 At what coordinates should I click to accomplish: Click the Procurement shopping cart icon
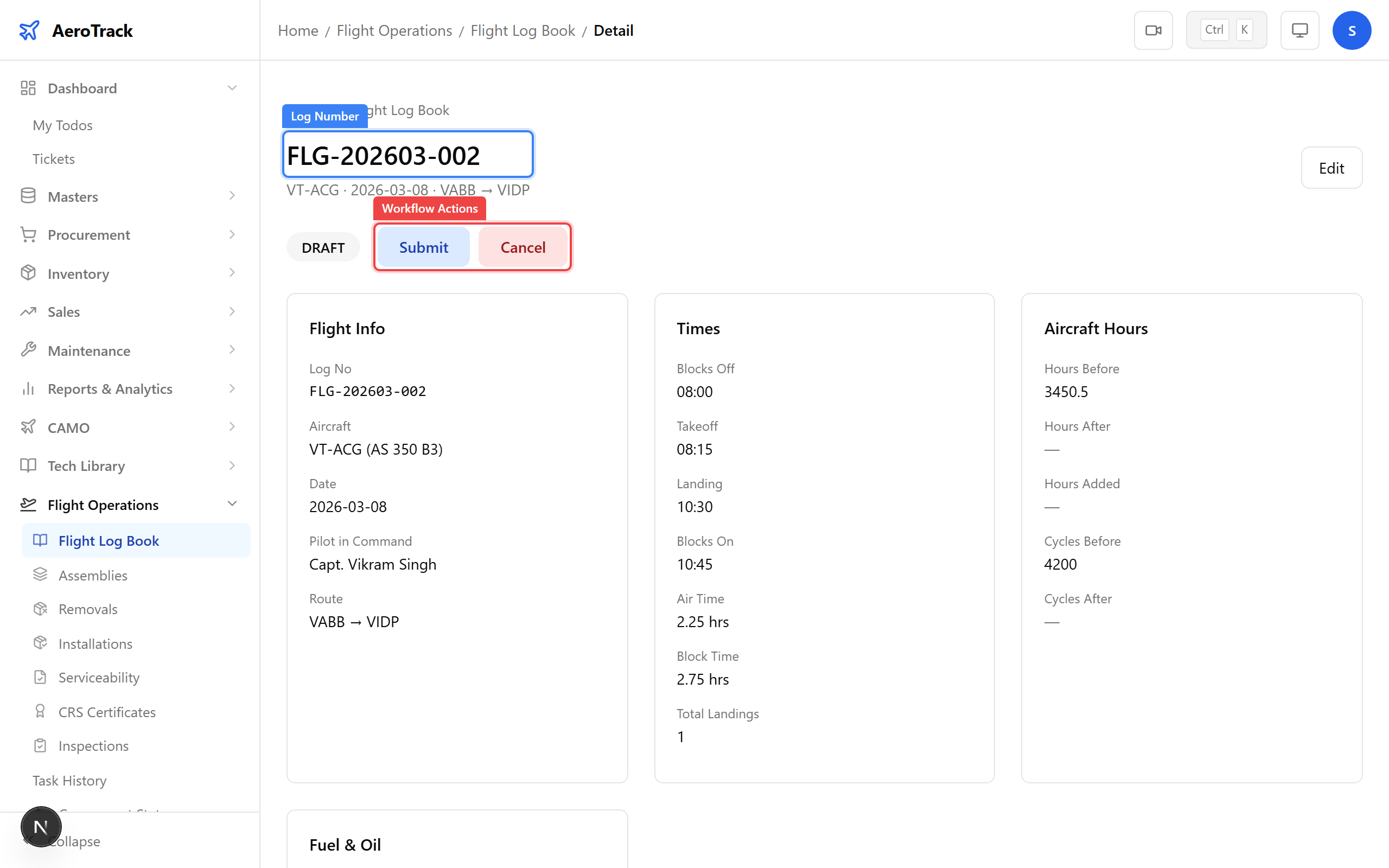pos(28,234)
